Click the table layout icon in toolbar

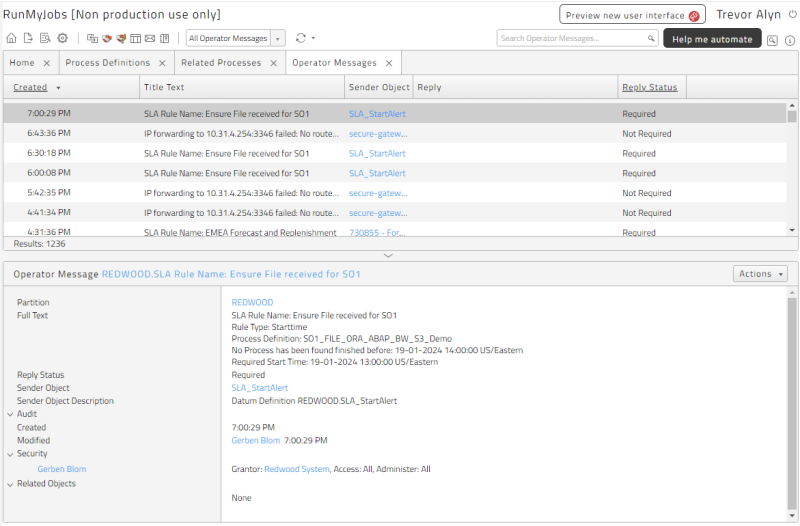coord(135,38)
